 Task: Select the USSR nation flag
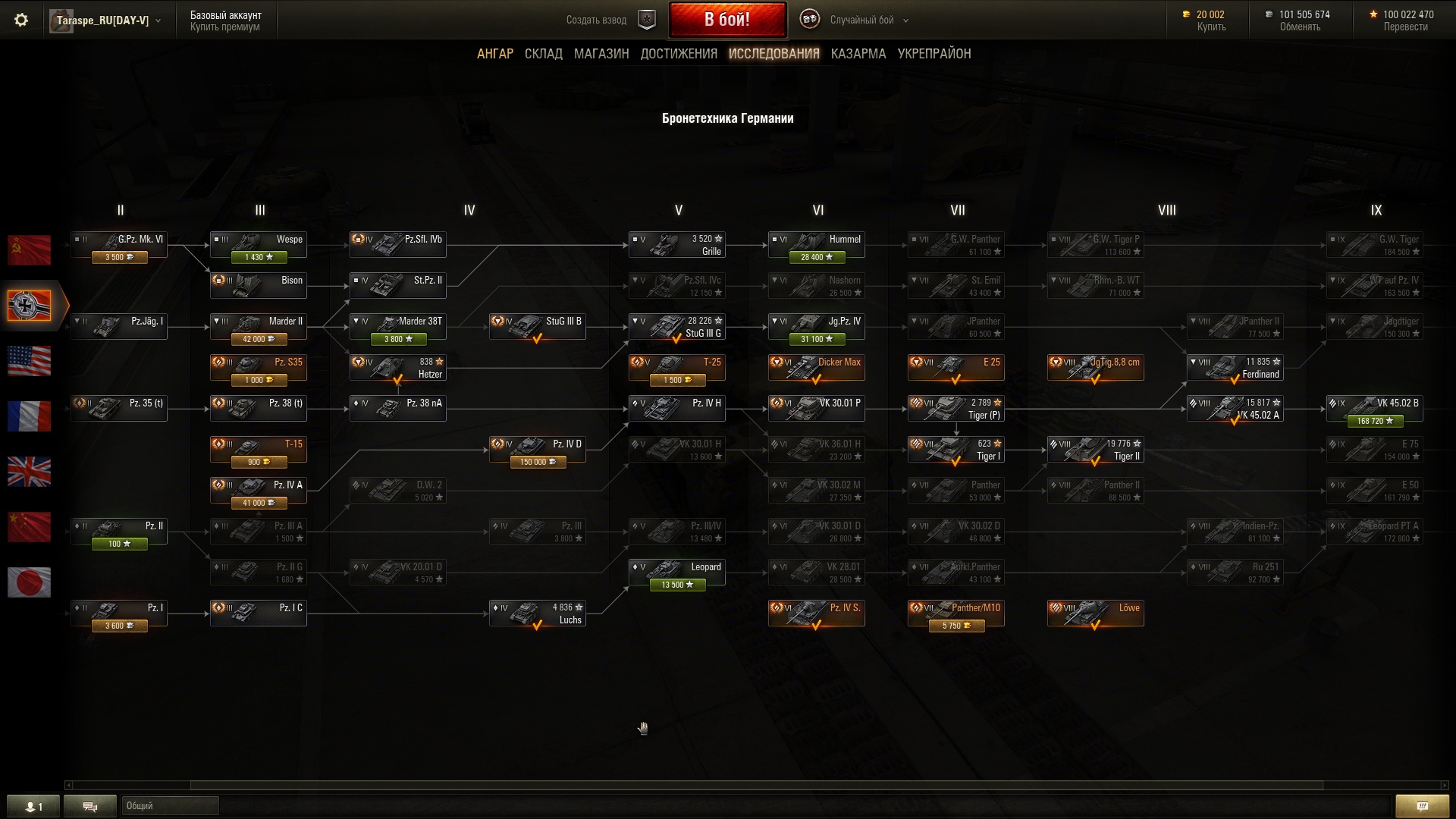click(29, 250)
